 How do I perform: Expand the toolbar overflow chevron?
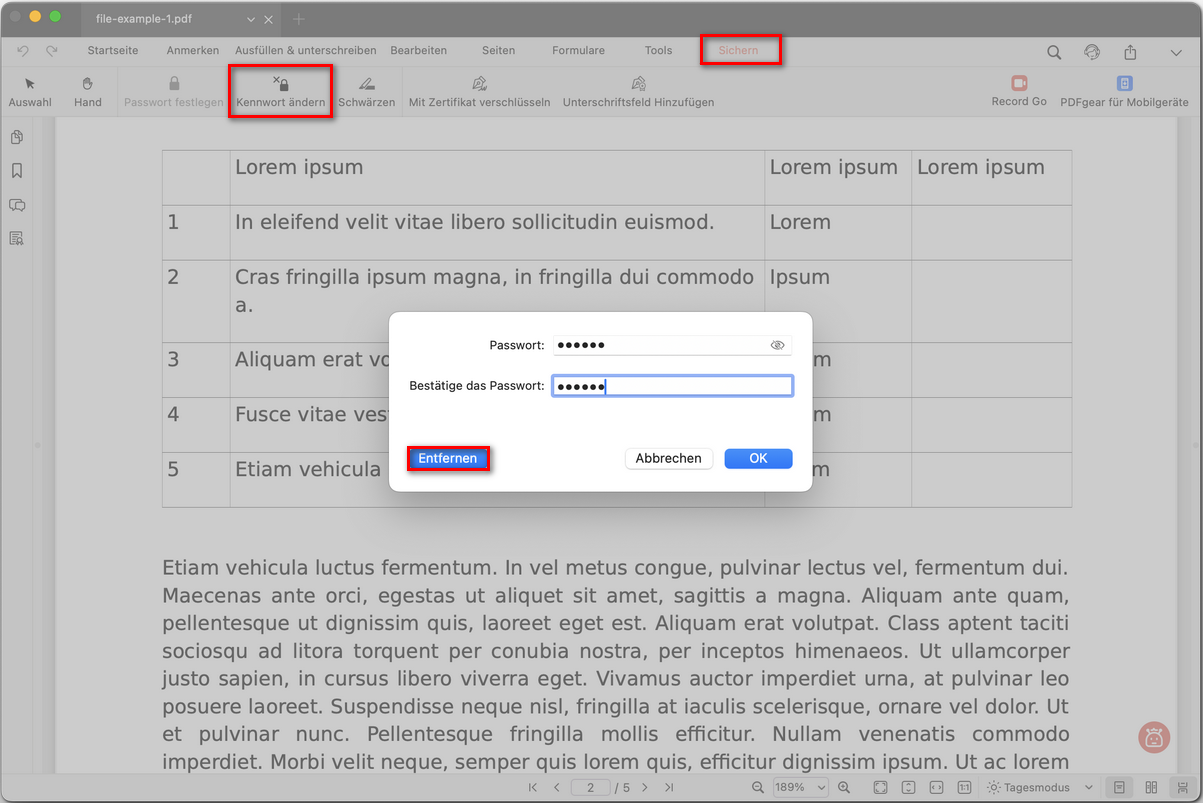pyautogui.click(x=1176, y=51)
